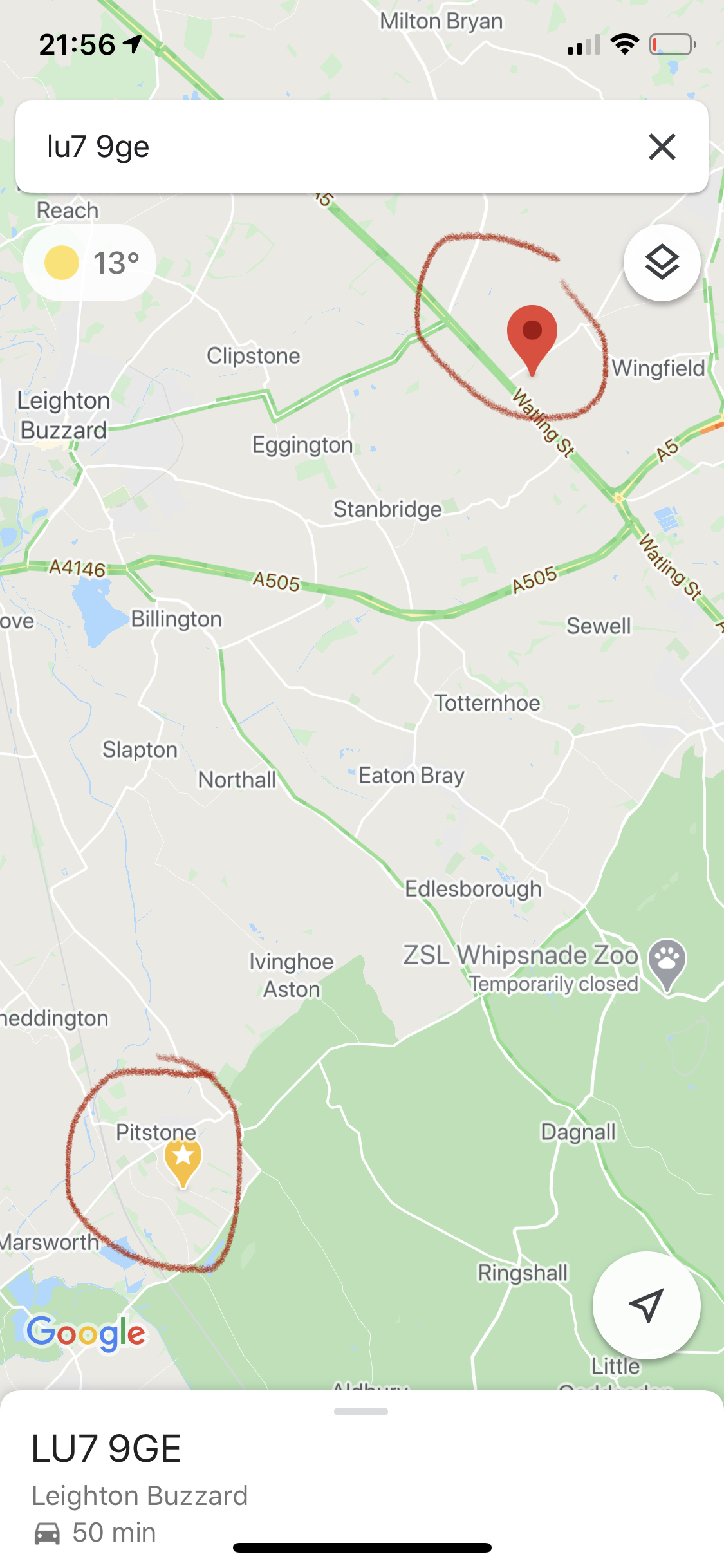Tap the 50 min drive time

click(114, 1533)
